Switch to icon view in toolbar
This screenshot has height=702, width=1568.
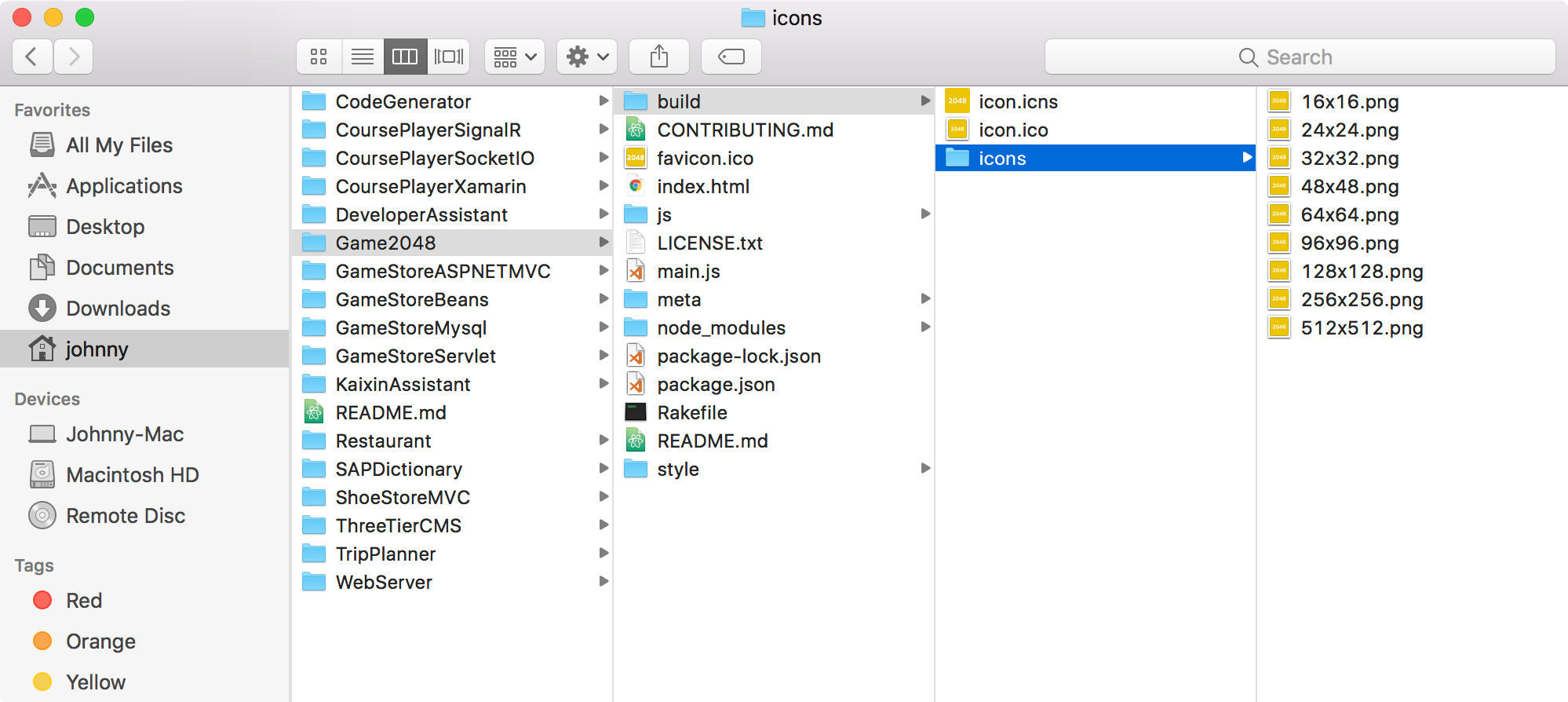[x=319, y=57]
